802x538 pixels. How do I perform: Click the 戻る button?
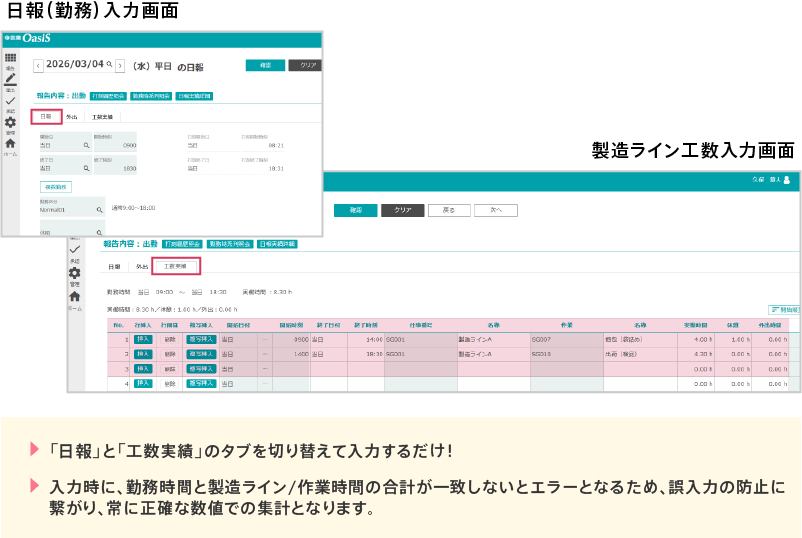point(449,210)
